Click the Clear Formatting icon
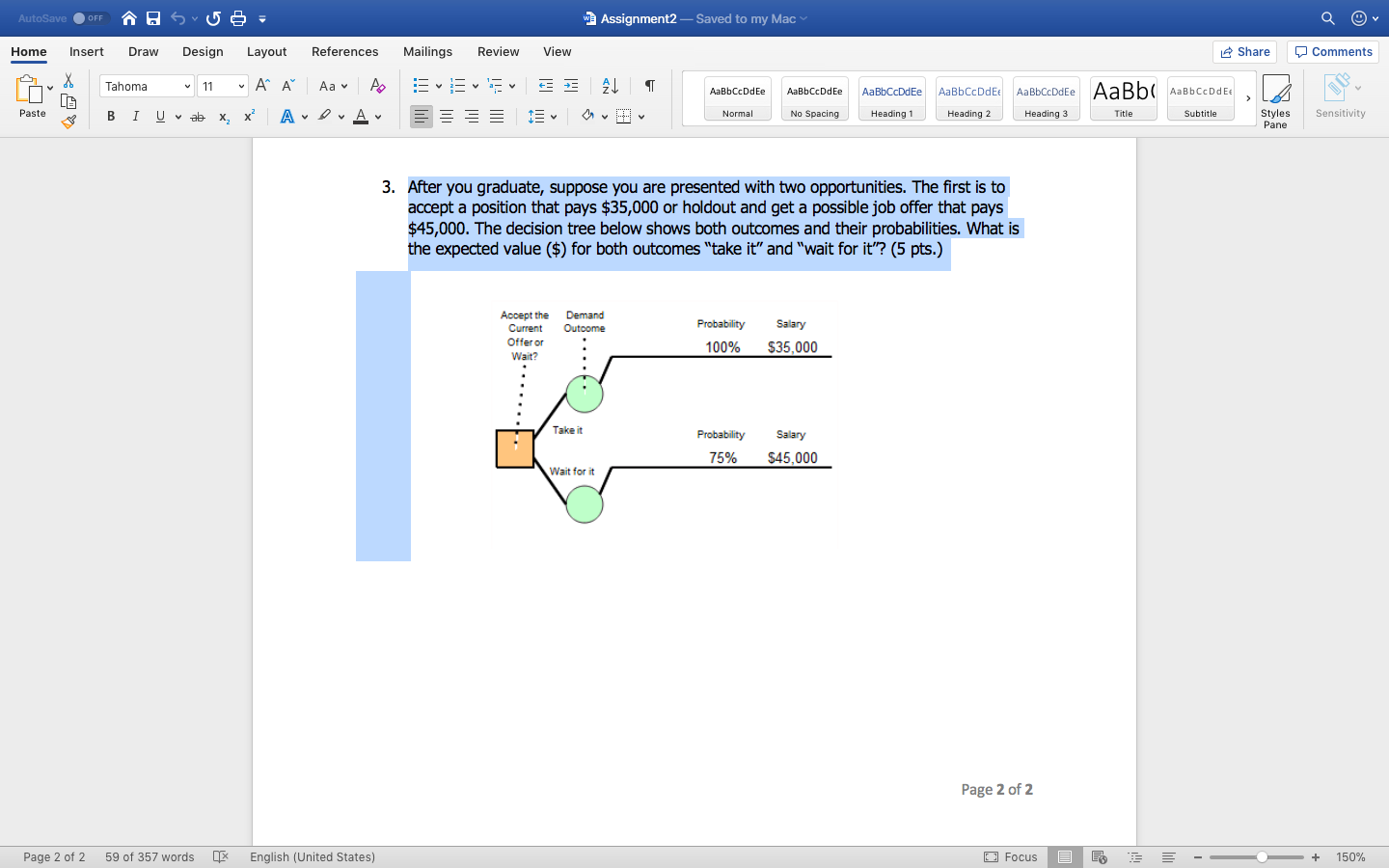This screenshot has height=868, width=1389. pos(377,86)
